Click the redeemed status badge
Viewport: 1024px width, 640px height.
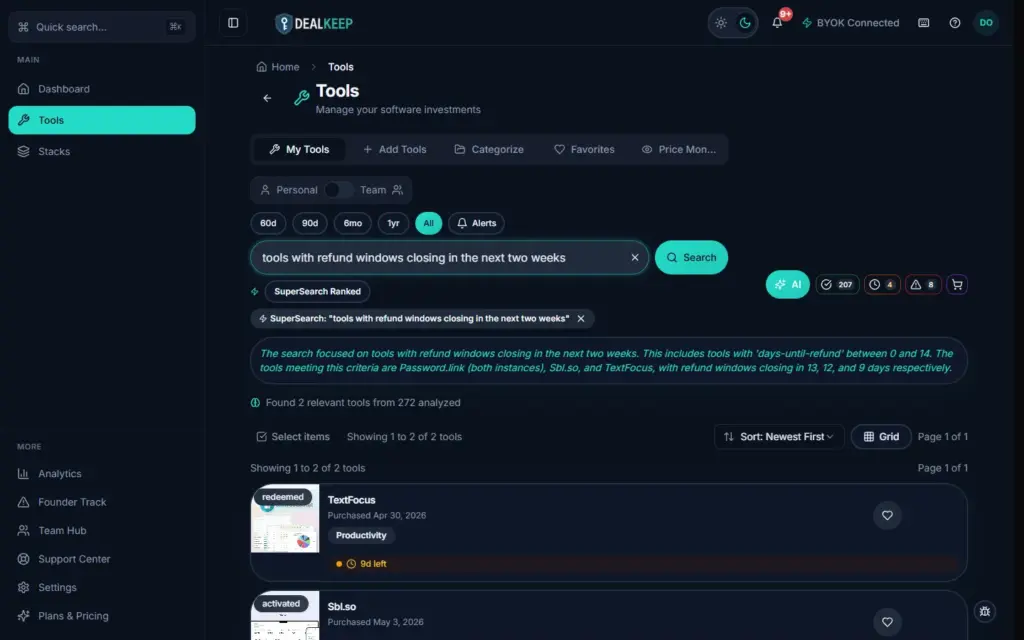(283, 497)
